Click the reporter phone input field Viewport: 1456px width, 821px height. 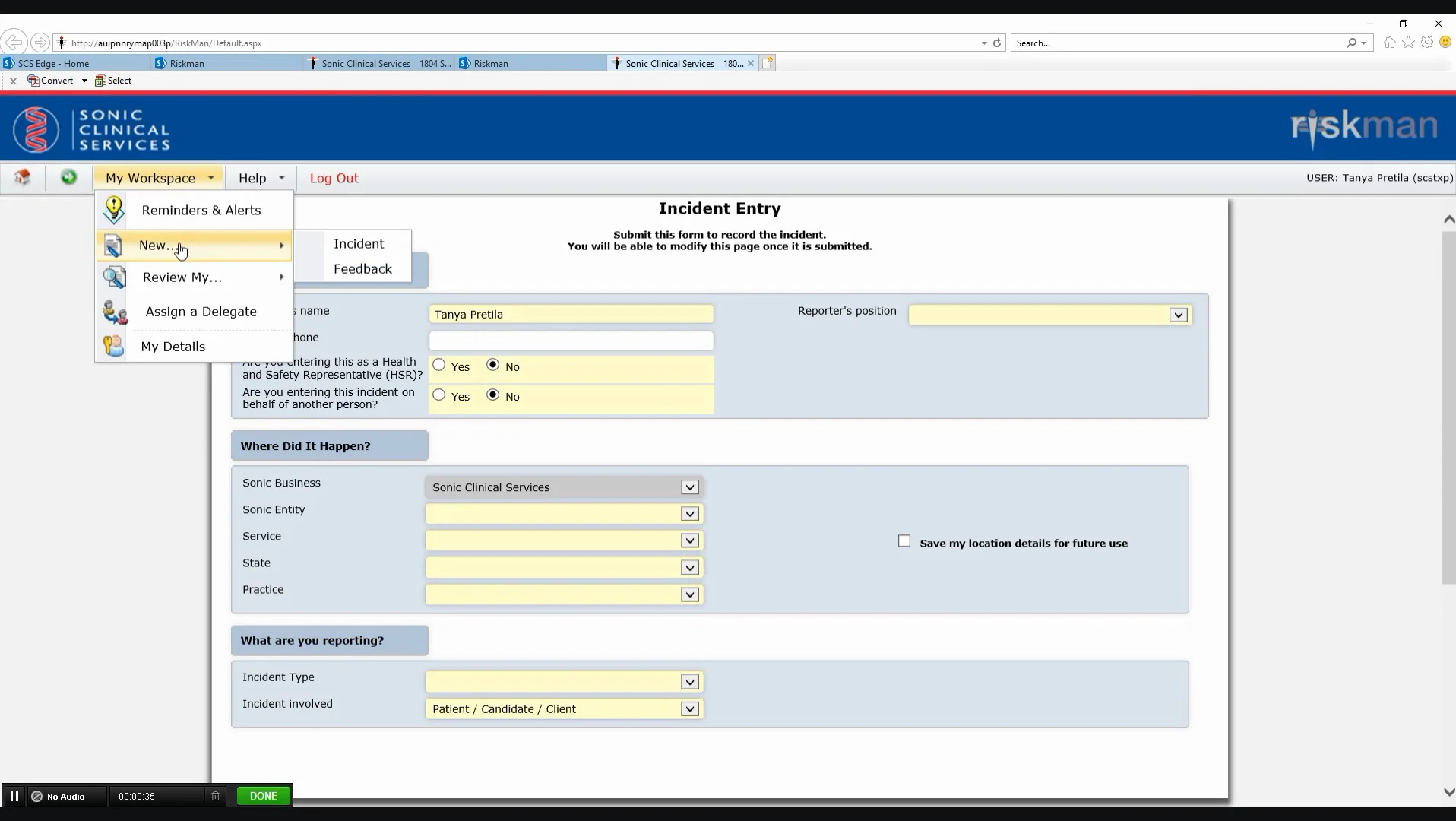(571, 341)
